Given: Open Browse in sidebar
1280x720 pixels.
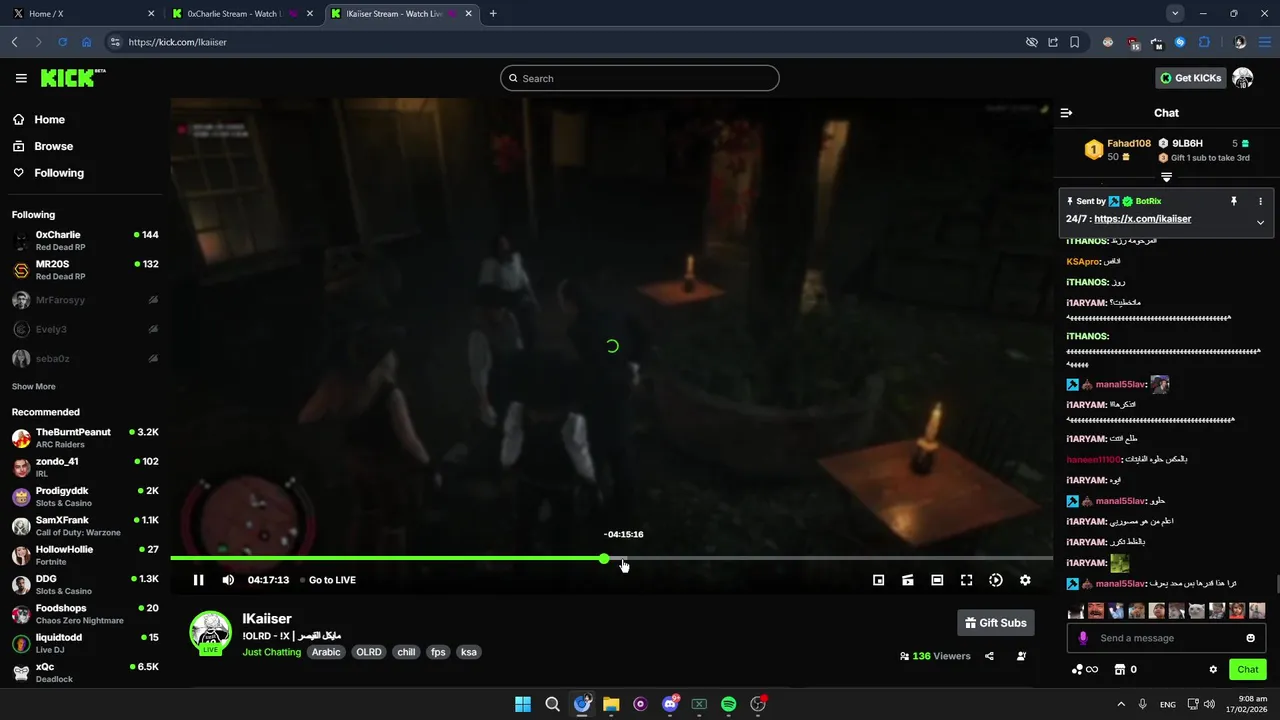Looking at the screenshot, I should 53,146.
